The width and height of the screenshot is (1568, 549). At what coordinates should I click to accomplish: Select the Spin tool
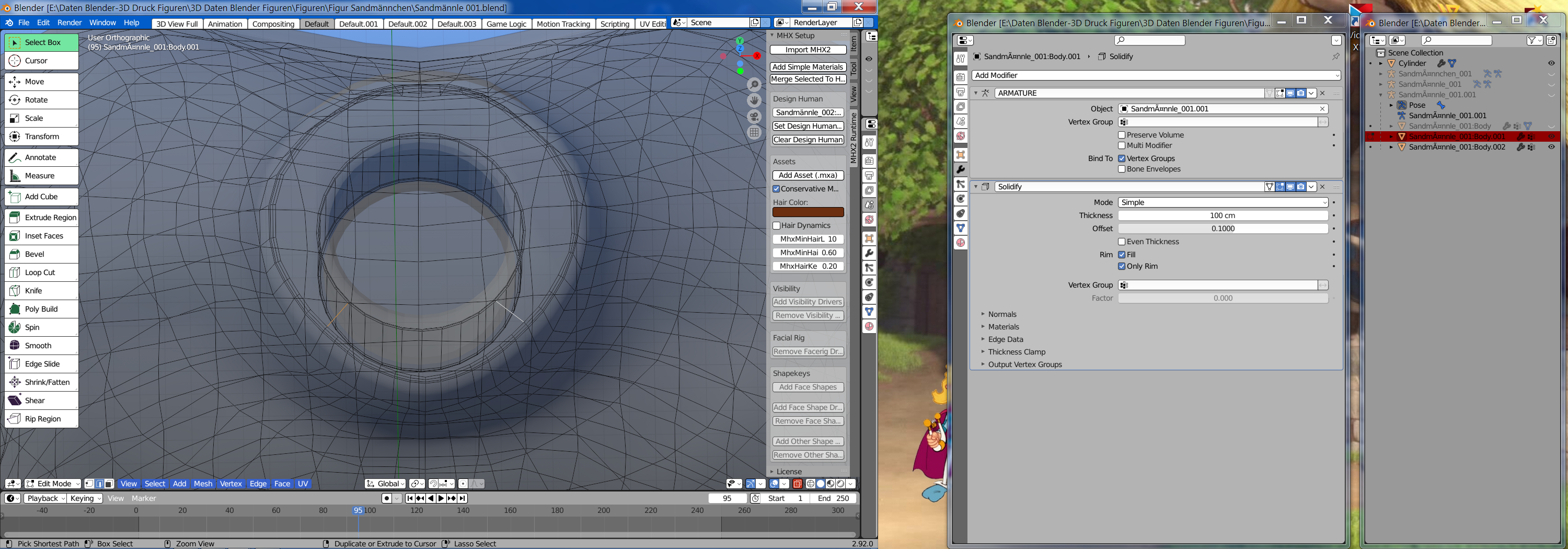41,327
